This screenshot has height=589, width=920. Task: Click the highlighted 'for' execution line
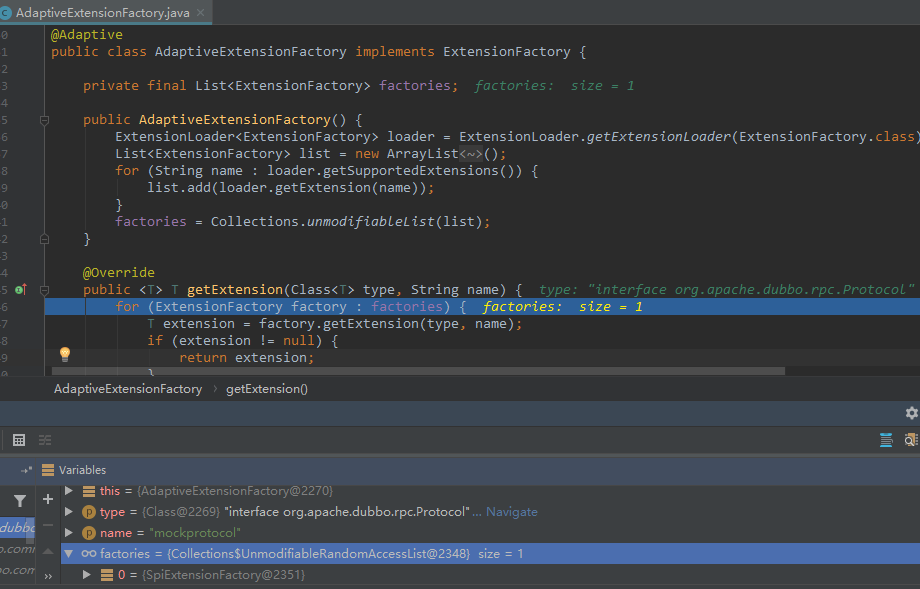[x=482, y=306]
